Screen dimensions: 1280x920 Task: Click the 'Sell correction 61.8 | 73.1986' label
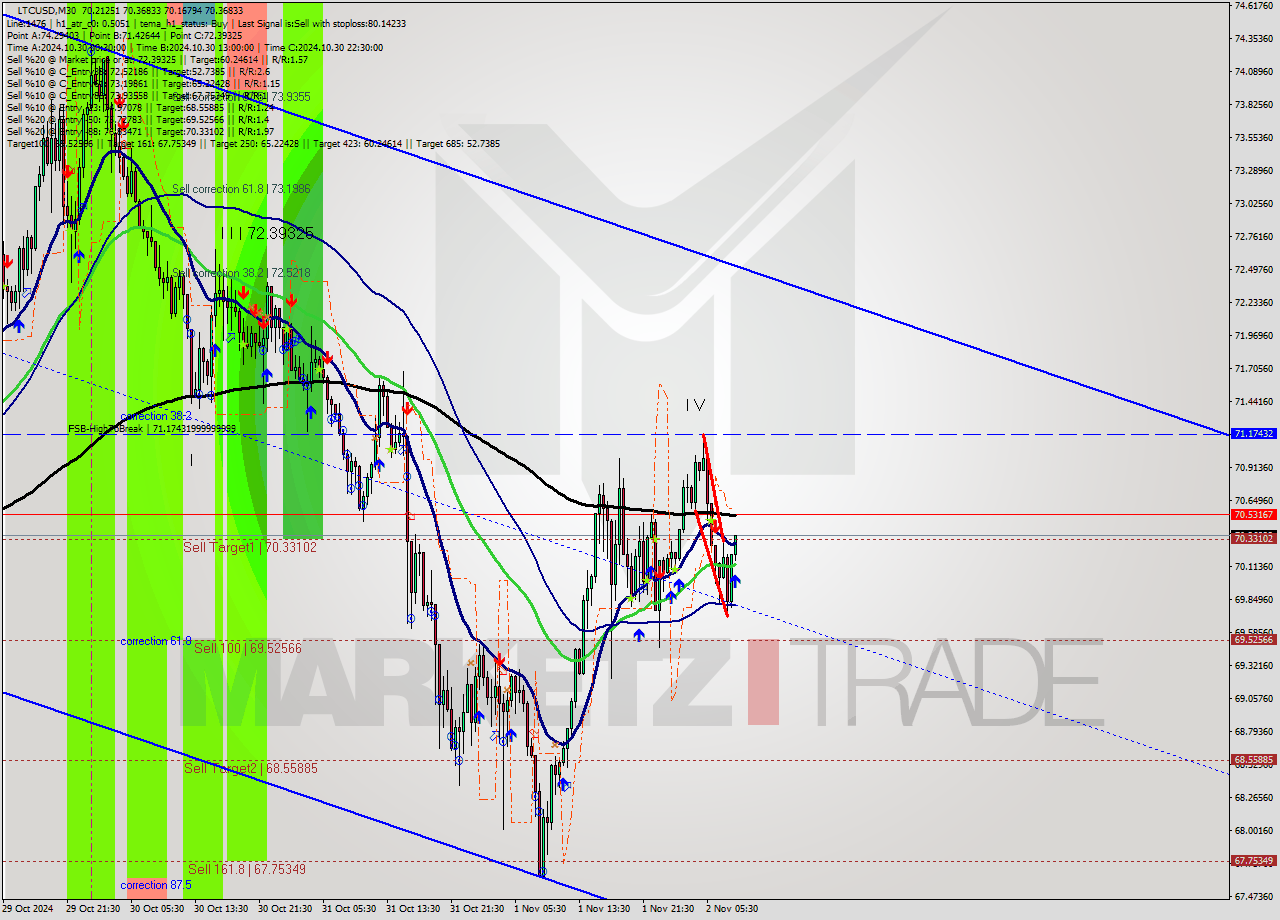tap(241, 188)
